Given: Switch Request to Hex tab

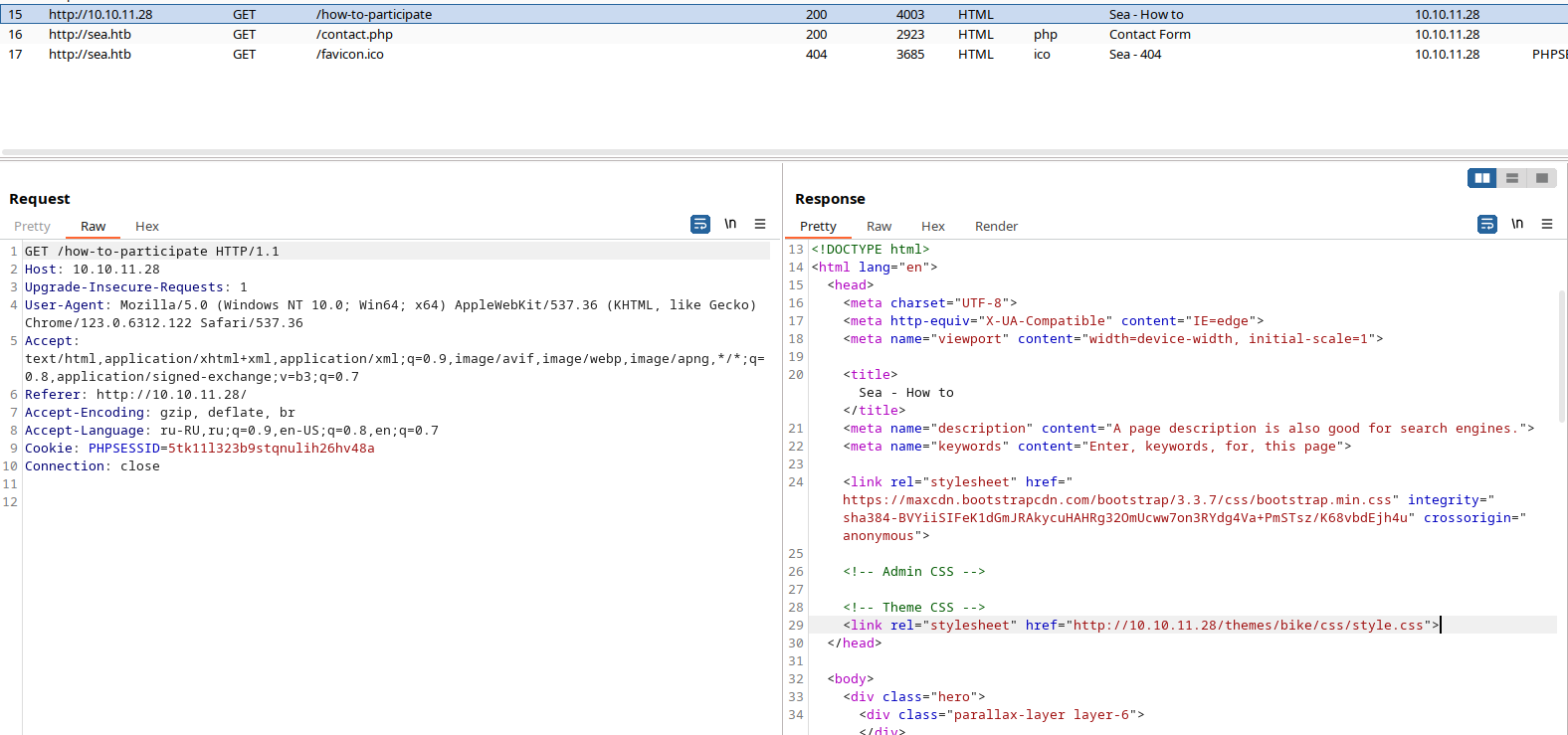Looking at the screenshot, I should point(147,227).
